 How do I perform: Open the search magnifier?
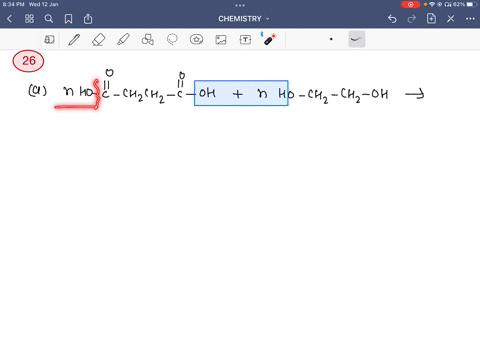49,19
